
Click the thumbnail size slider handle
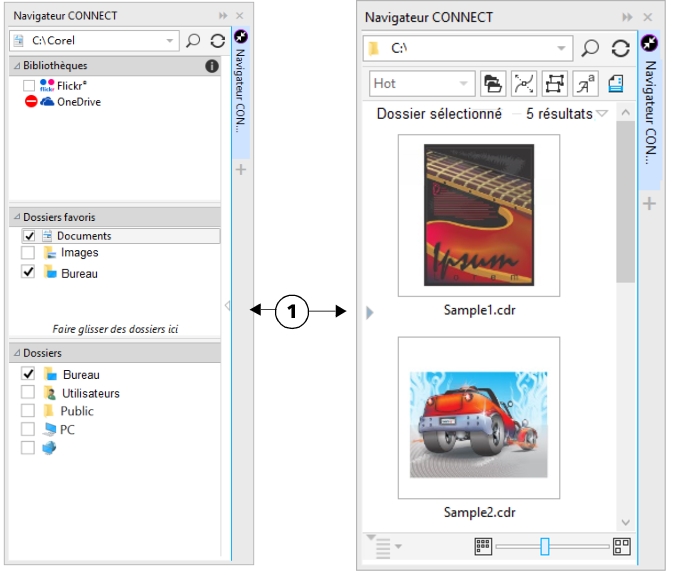[545, 546]
